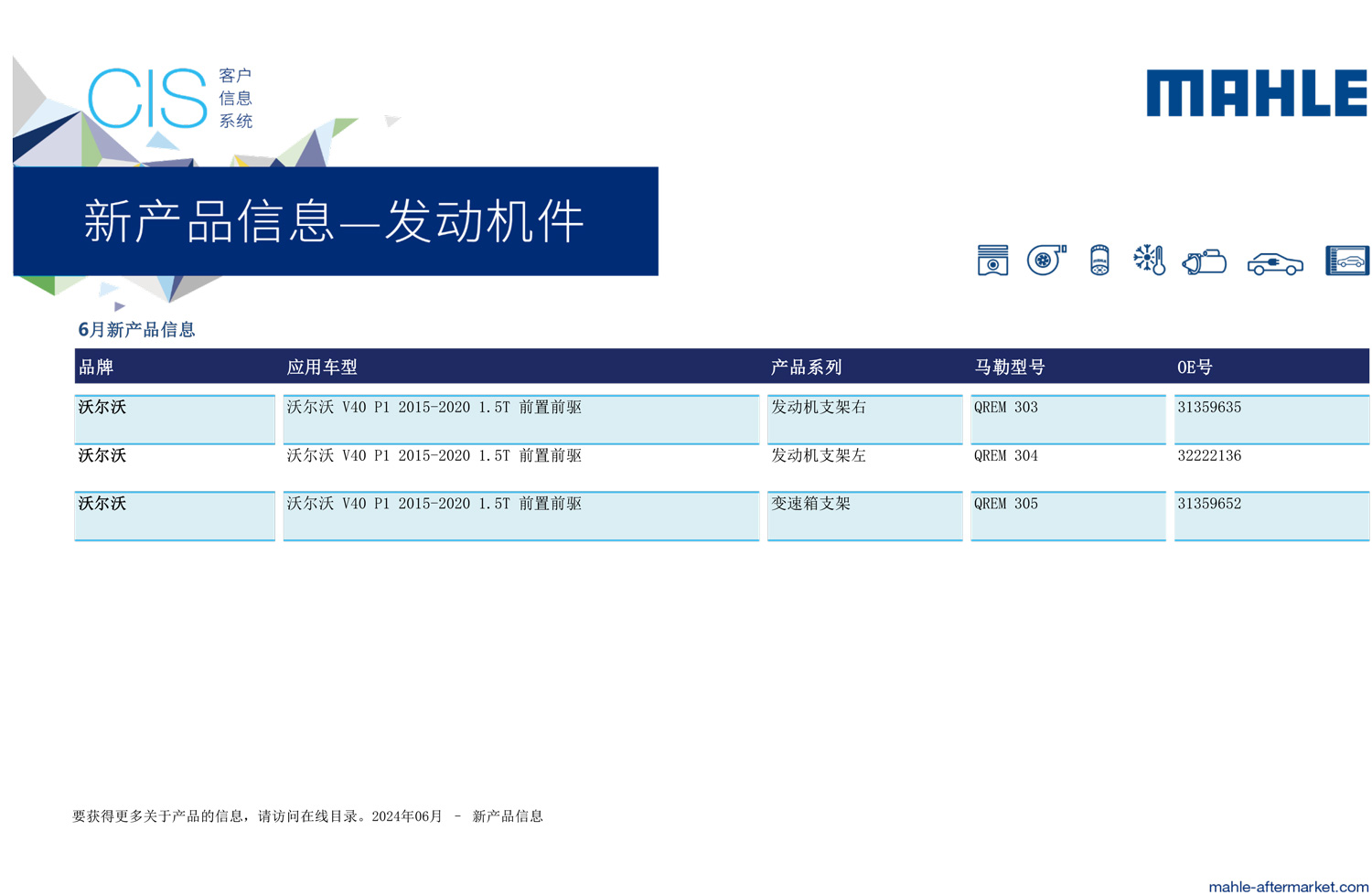This screenshot has height=895, width=1372.
Task: Click the snowflake thermometer thermal management icon
Action: pyautogui.click(x=1149, y=260)
